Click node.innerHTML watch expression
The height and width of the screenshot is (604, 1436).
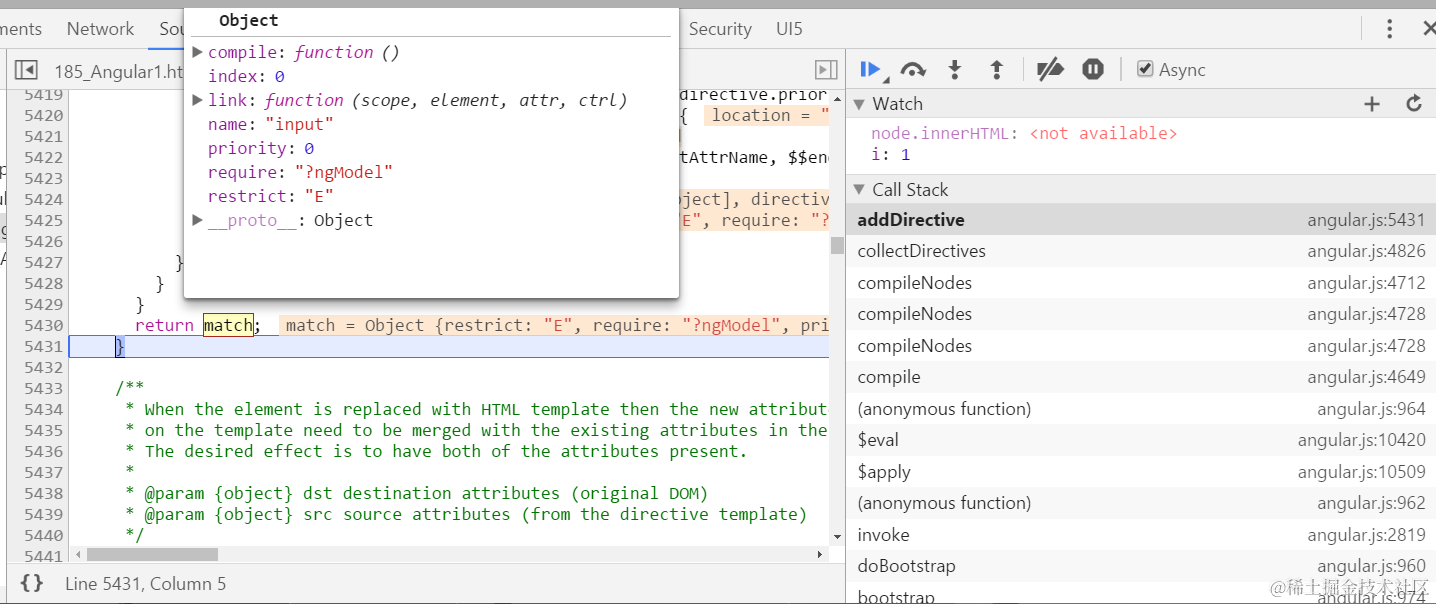pyautogui.click(x=1024, y=133)
